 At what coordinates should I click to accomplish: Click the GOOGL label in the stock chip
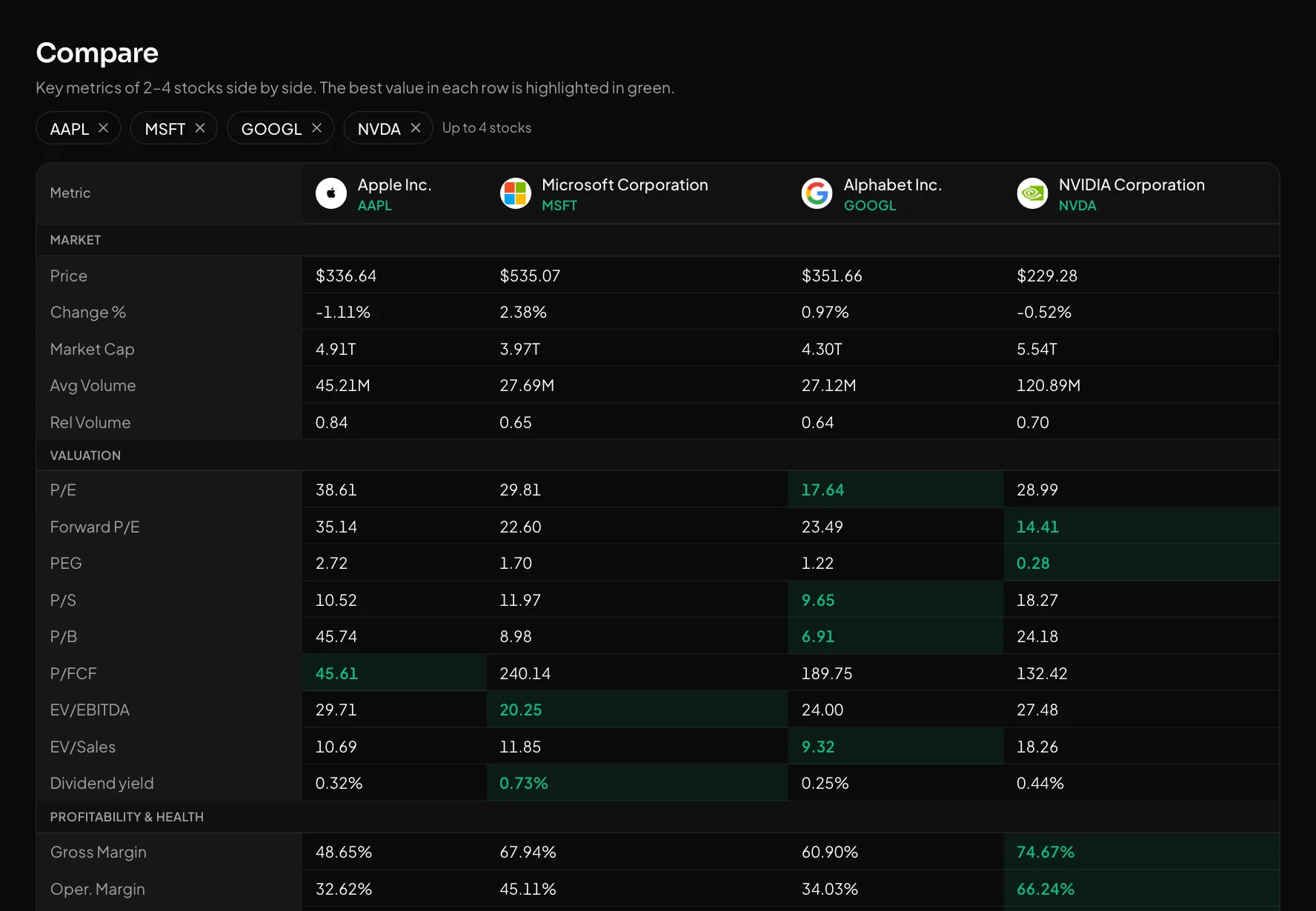[x=271, y=129]
